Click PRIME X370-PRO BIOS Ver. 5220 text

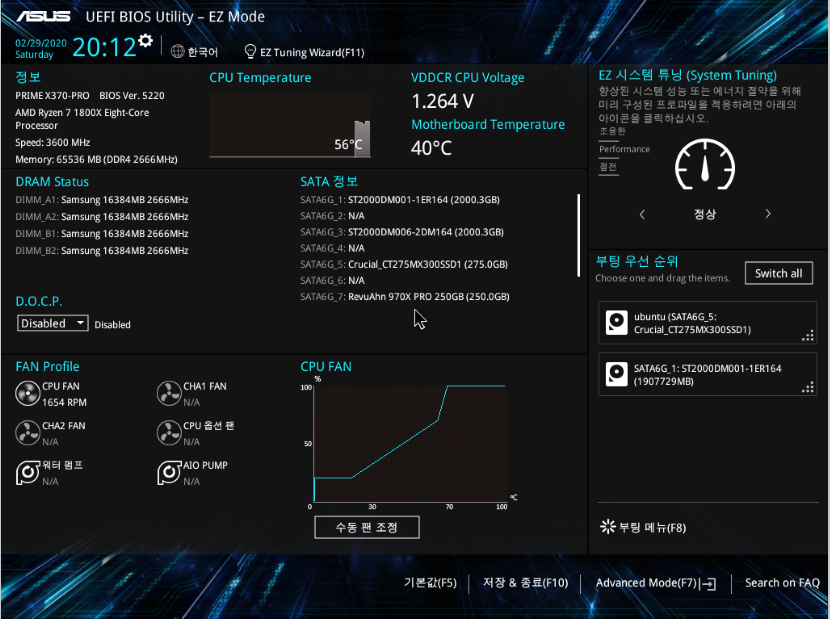[90, 96]
